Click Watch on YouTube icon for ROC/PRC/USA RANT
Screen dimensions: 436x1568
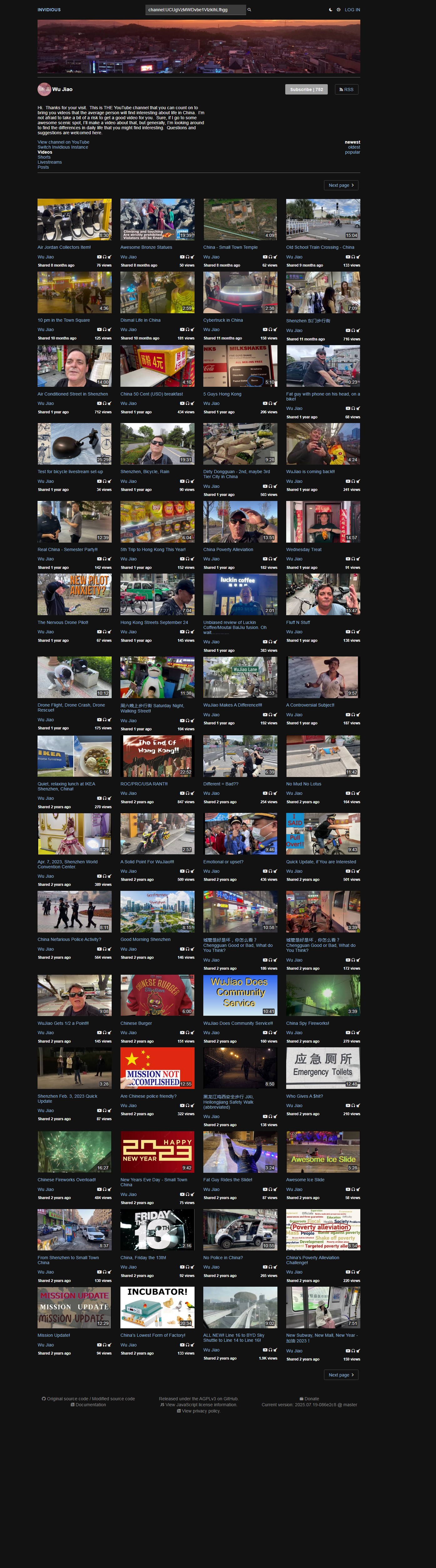point(182,793)
